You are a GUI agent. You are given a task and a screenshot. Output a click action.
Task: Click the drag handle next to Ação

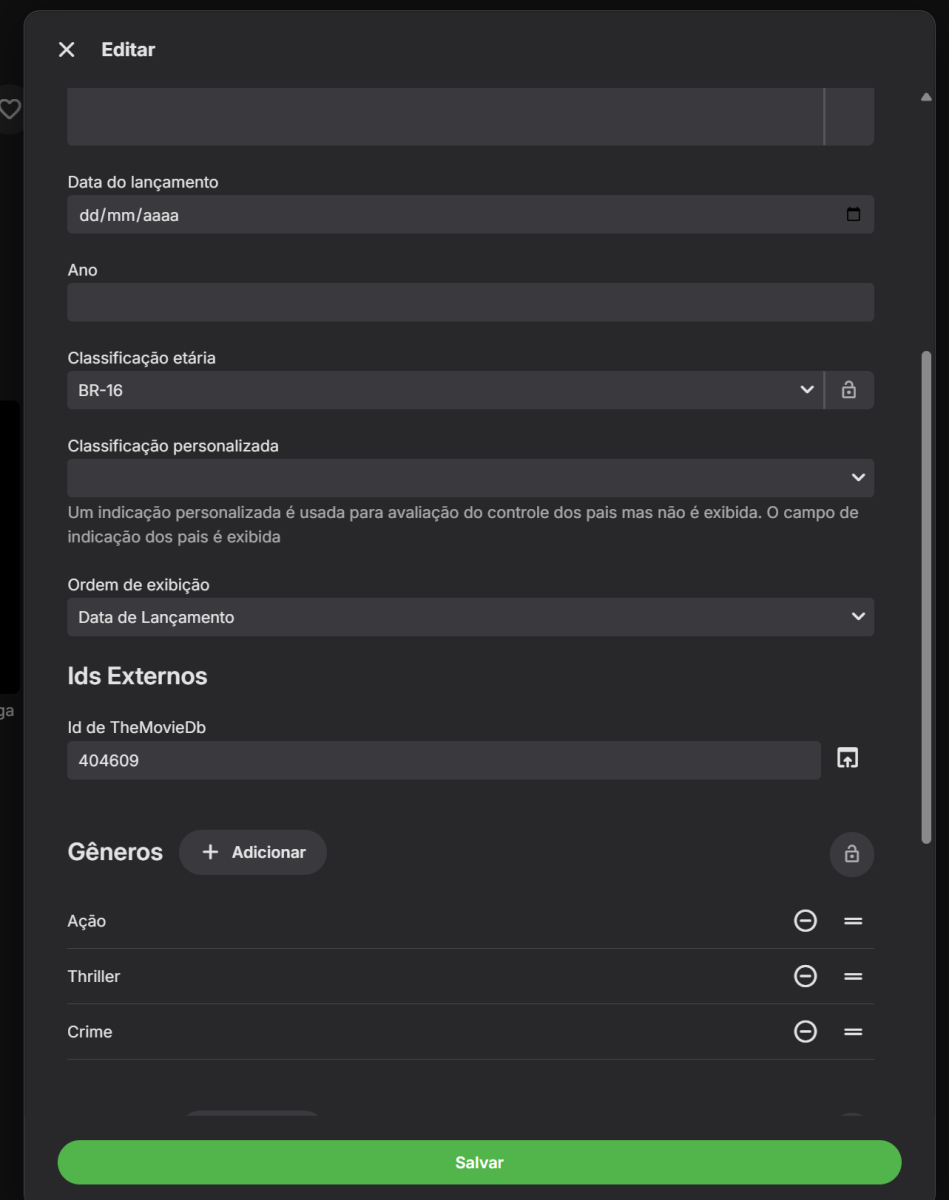pyautogui.click(x=852, y=920)
